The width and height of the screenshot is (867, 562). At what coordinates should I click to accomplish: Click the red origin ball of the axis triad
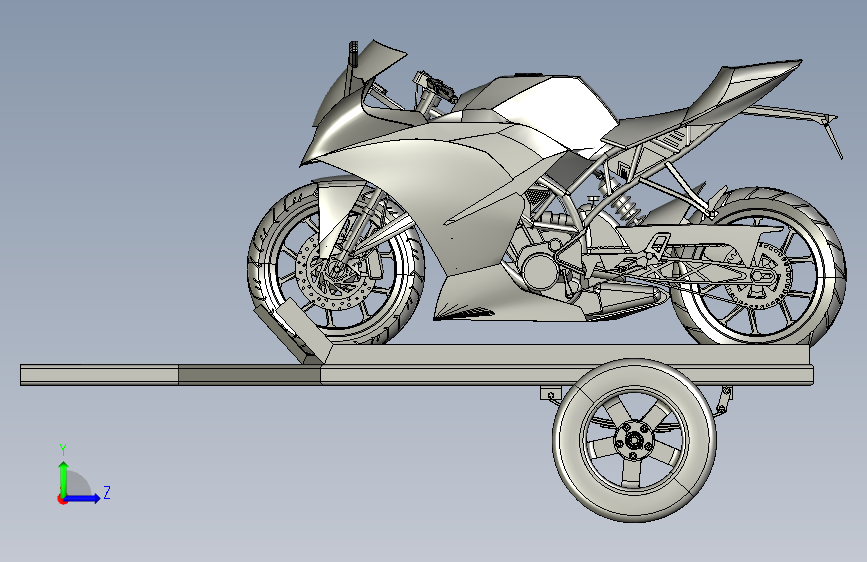62,499
